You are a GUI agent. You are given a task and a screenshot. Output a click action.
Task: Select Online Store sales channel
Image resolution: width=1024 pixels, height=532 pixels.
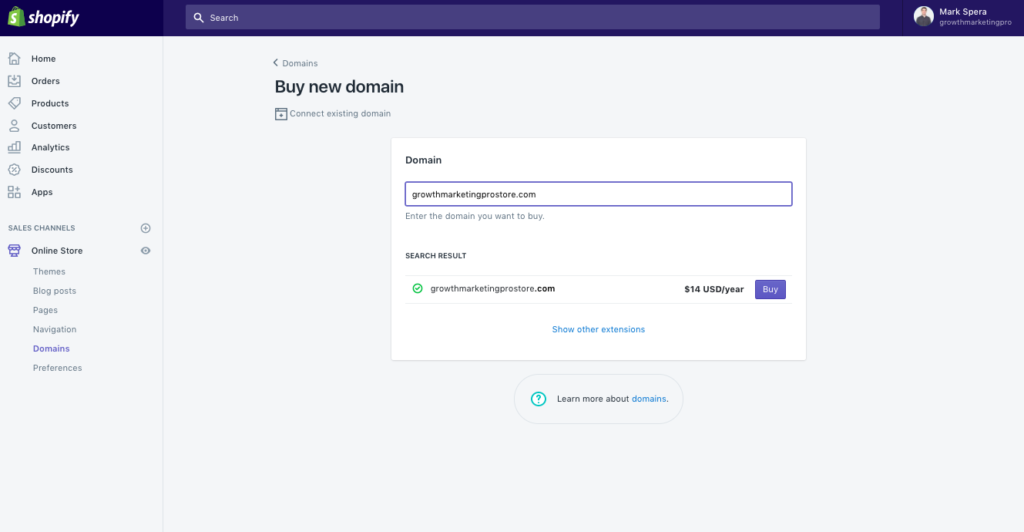tap(57, 251)
